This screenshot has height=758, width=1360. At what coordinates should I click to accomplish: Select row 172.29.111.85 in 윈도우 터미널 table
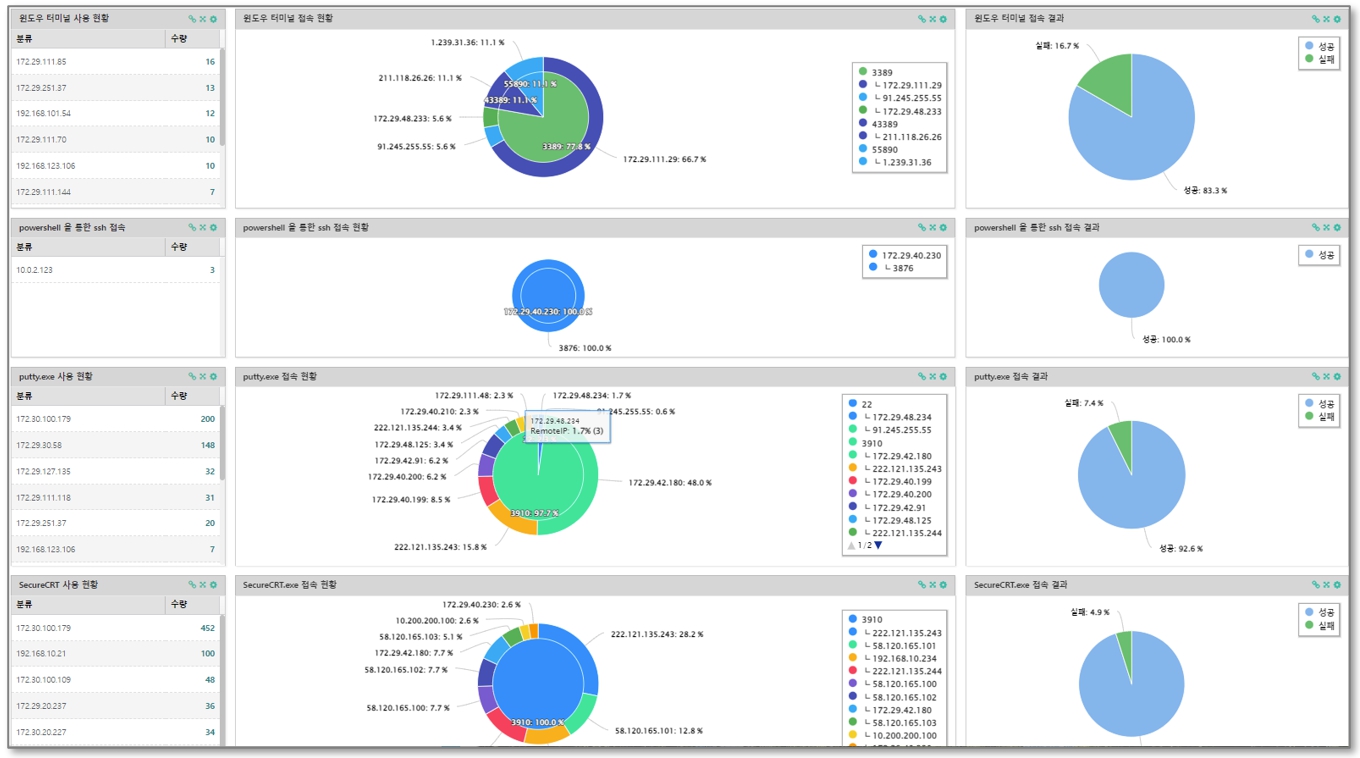tap(116, 62)
